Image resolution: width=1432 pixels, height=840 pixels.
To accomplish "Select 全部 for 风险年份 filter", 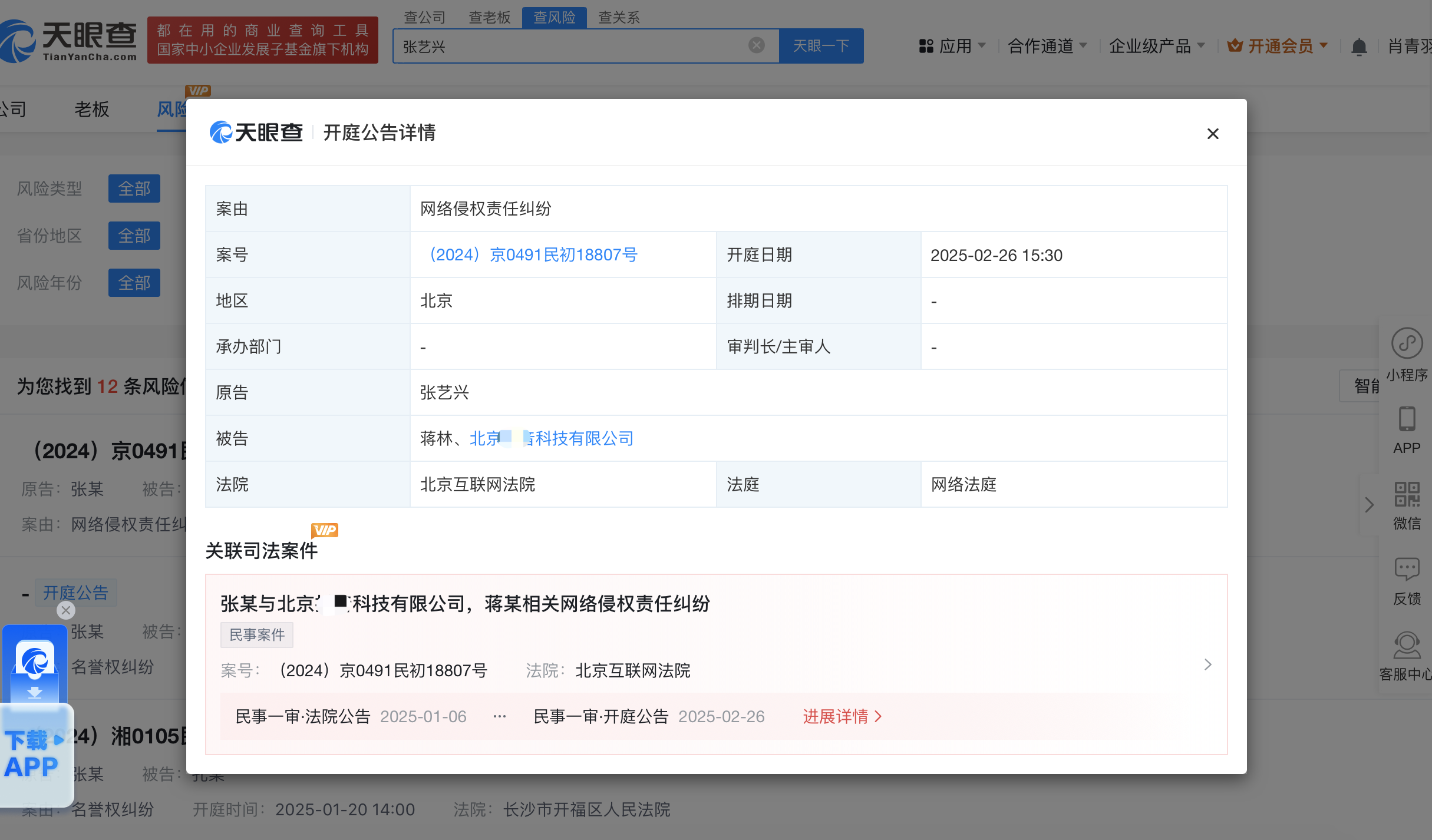I will coord(134,283).
